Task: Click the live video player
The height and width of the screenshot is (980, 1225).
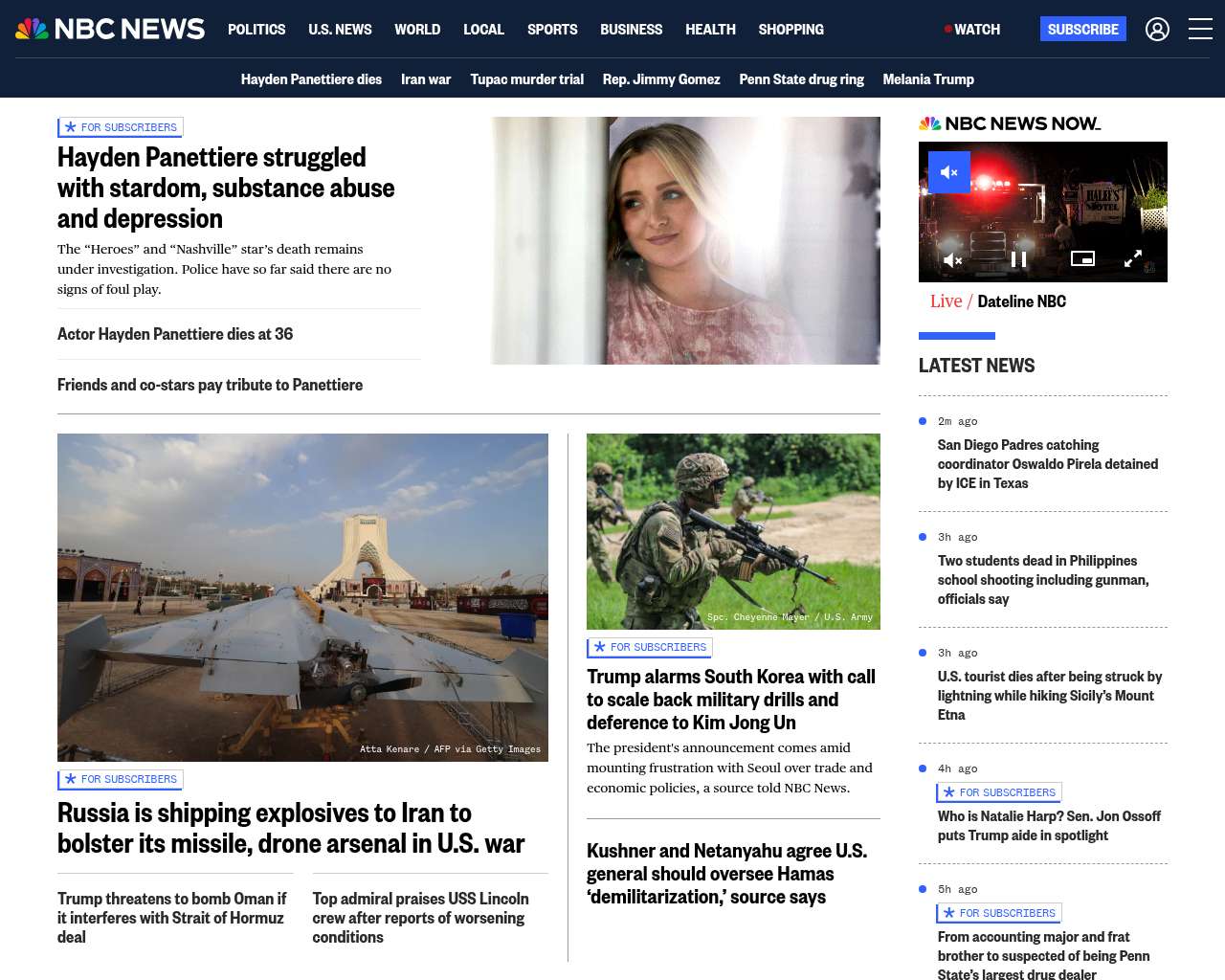Action: (1043, 212)
